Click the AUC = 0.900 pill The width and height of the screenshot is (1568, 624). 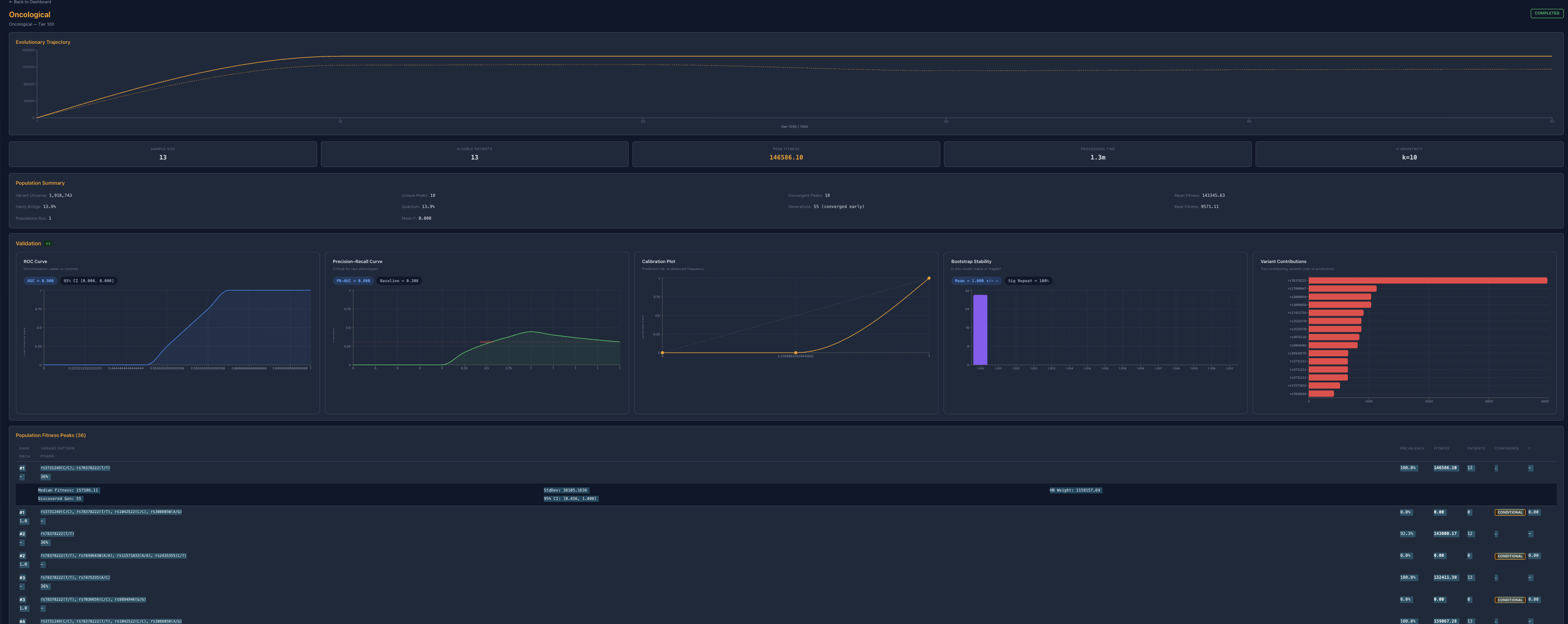[x=40, y=281]
